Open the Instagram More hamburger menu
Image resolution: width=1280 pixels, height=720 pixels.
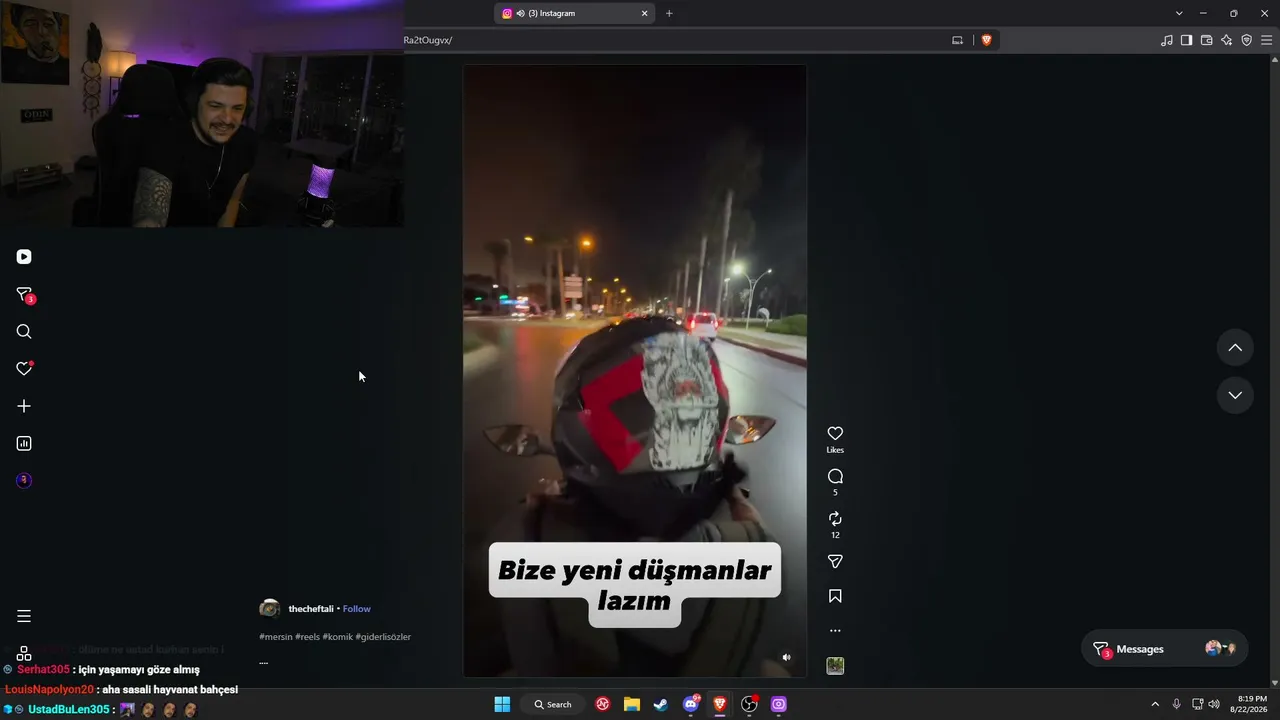[x=24, y=616]
